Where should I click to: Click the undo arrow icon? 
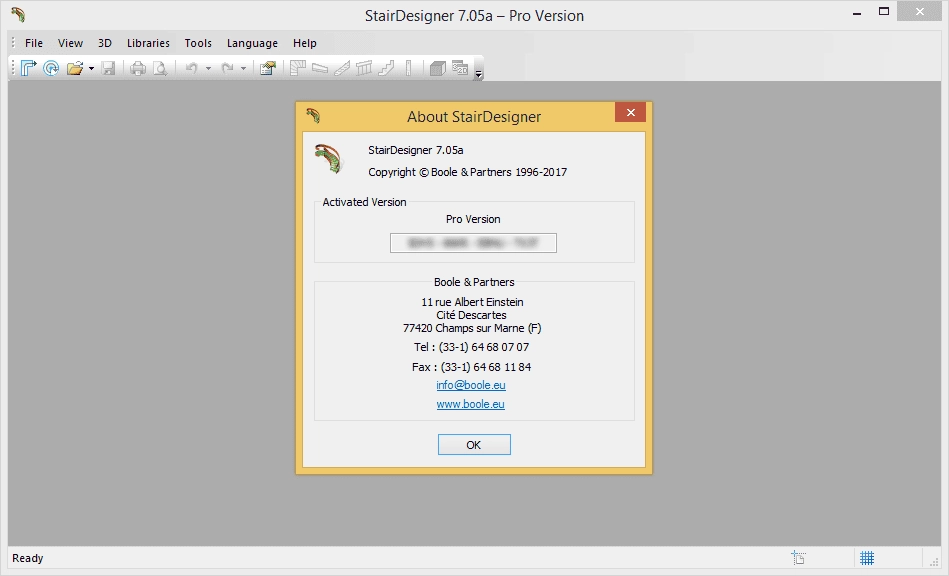192,68
